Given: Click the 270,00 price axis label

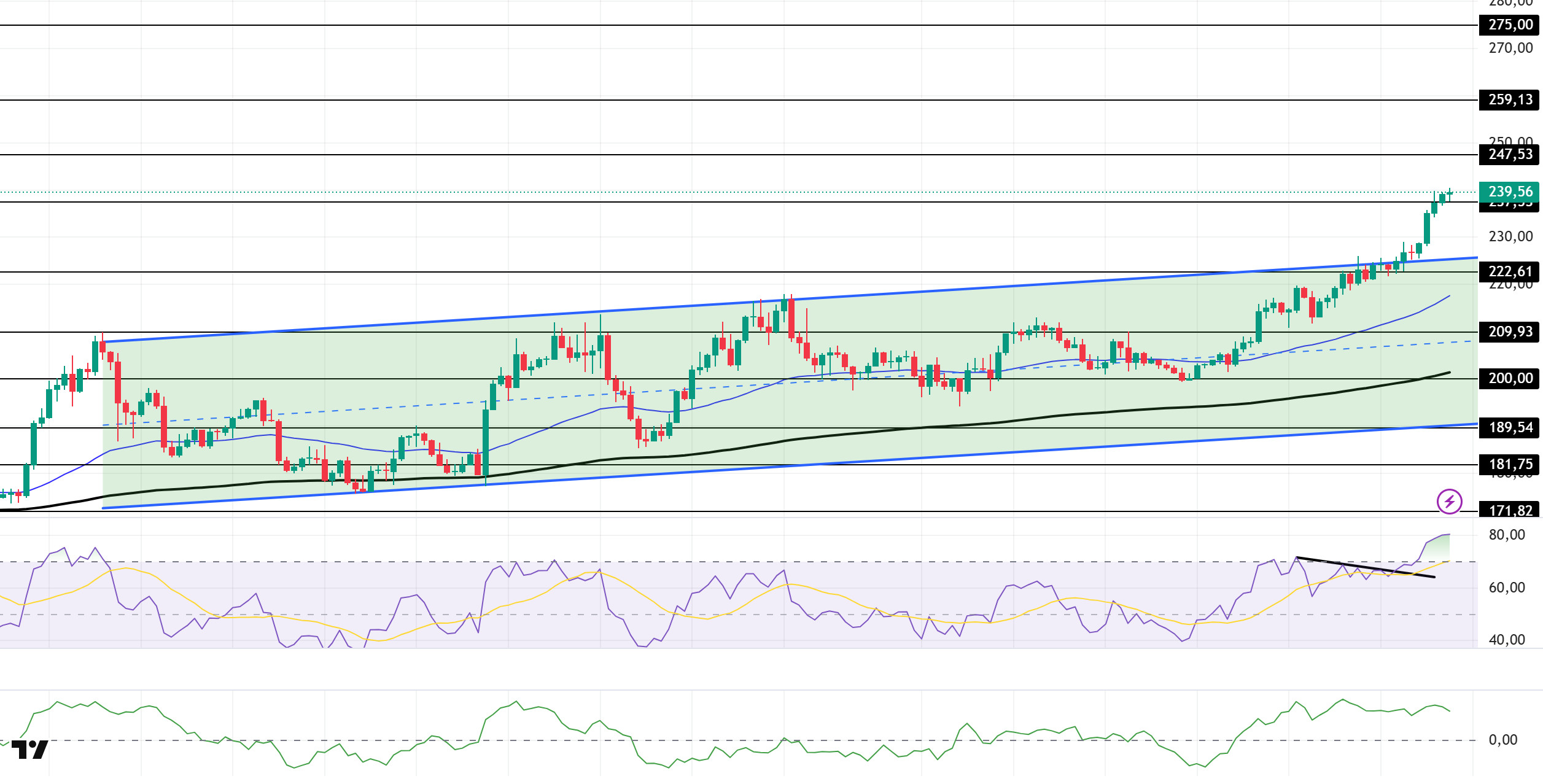Looking at the screenshot, I should click(x=1510, y=49).
